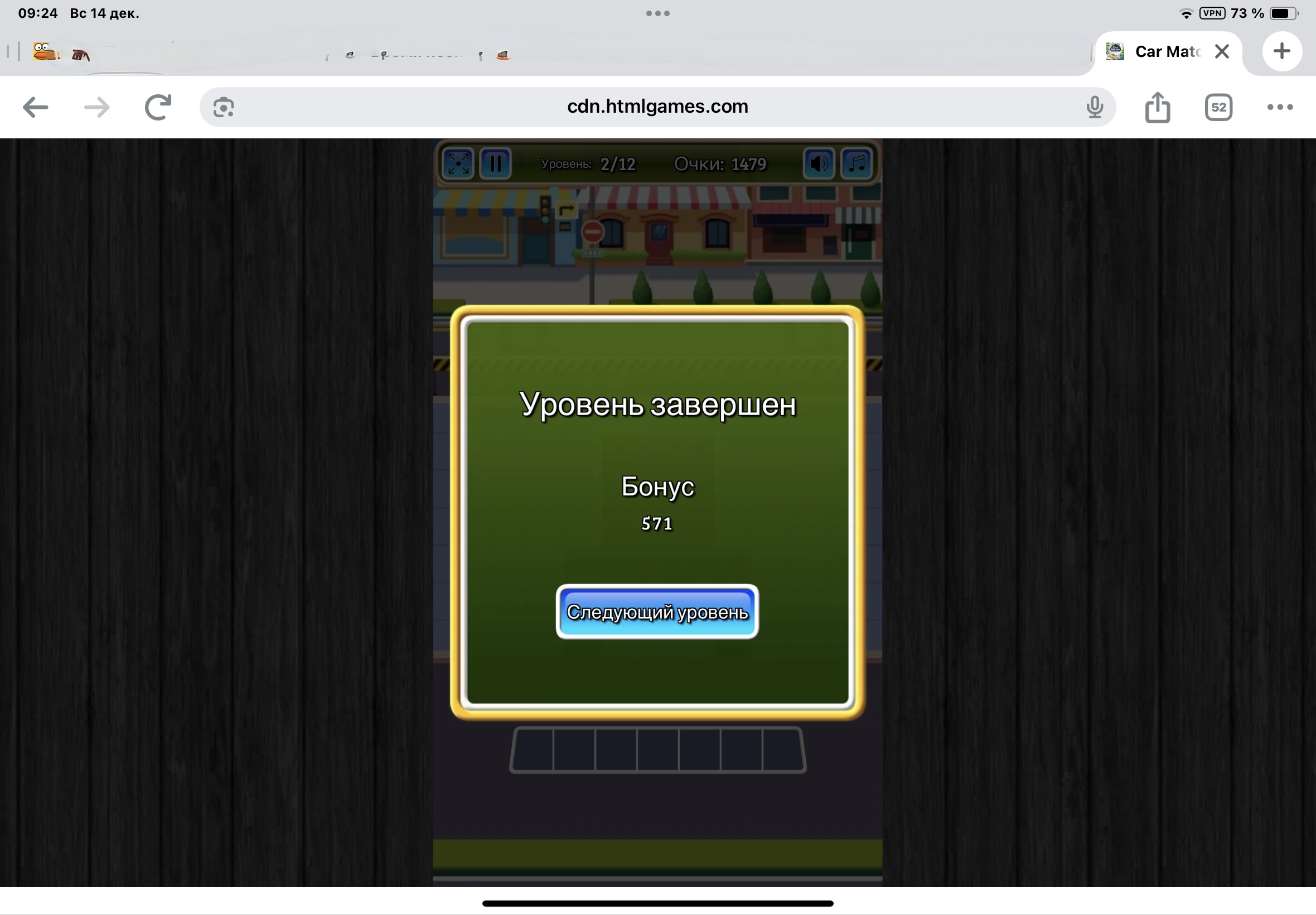Tap the voice search microphone icon

tap(1094, 107)
